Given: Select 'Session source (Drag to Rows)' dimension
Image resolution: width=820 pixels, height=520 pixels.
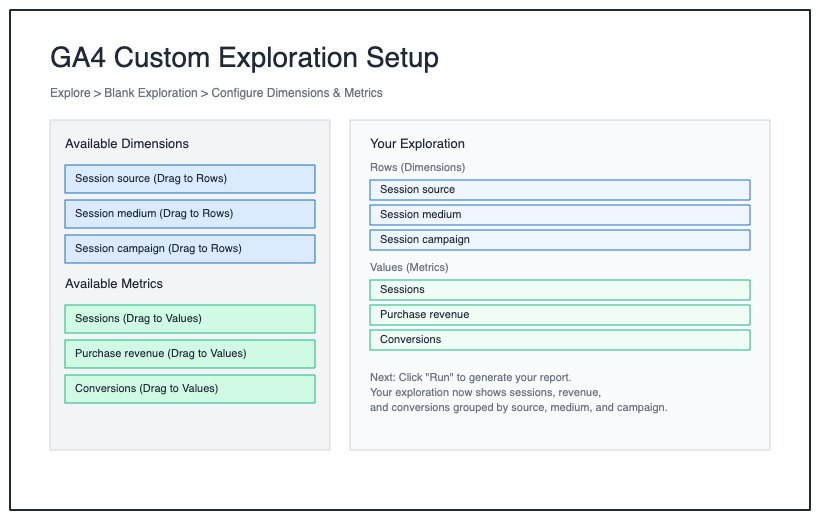Looking at the screenshot, I should 190,179.
